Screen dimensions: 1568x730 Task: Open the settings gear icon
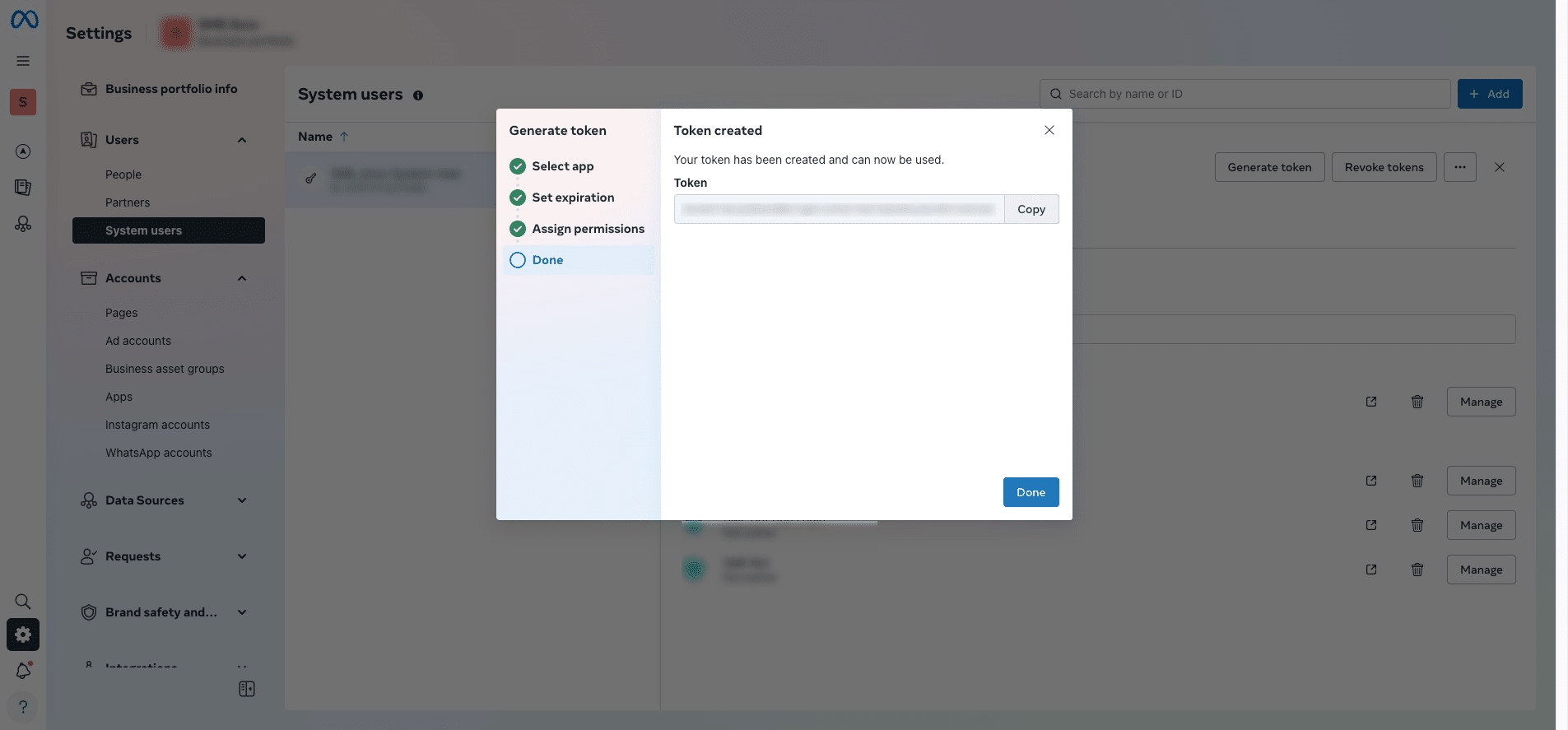pos(23,635)
